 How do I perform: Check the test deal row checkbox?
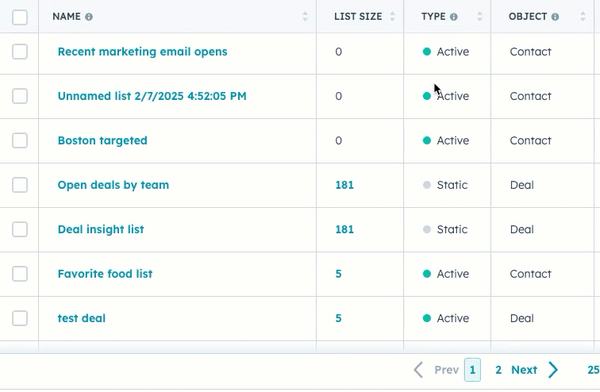(20, 318)
